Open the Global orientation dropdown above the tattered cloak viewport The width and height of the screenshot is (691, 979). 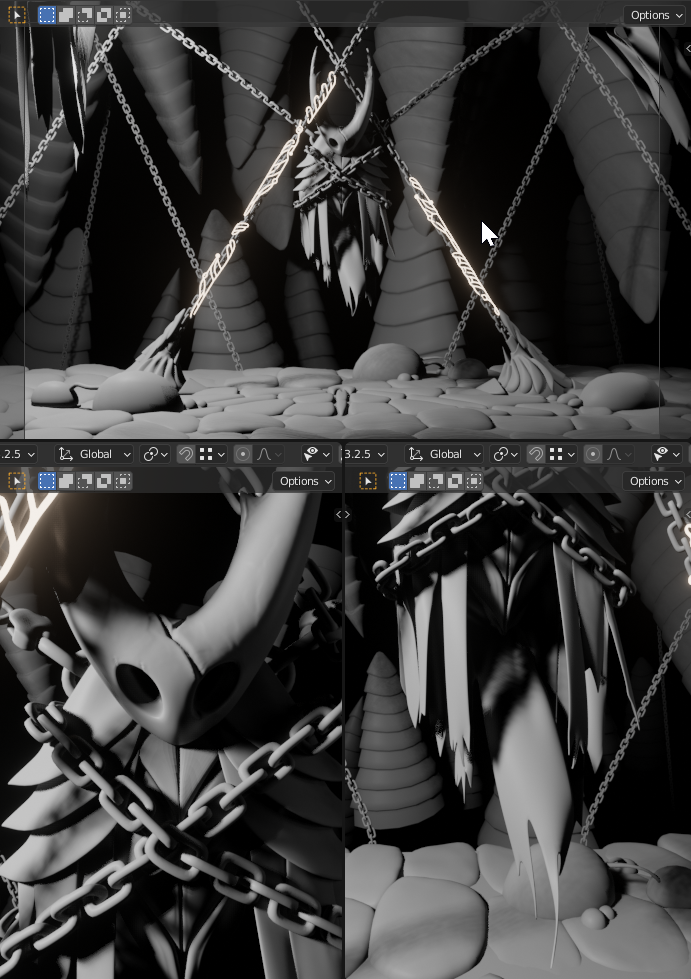click(444, 454)
